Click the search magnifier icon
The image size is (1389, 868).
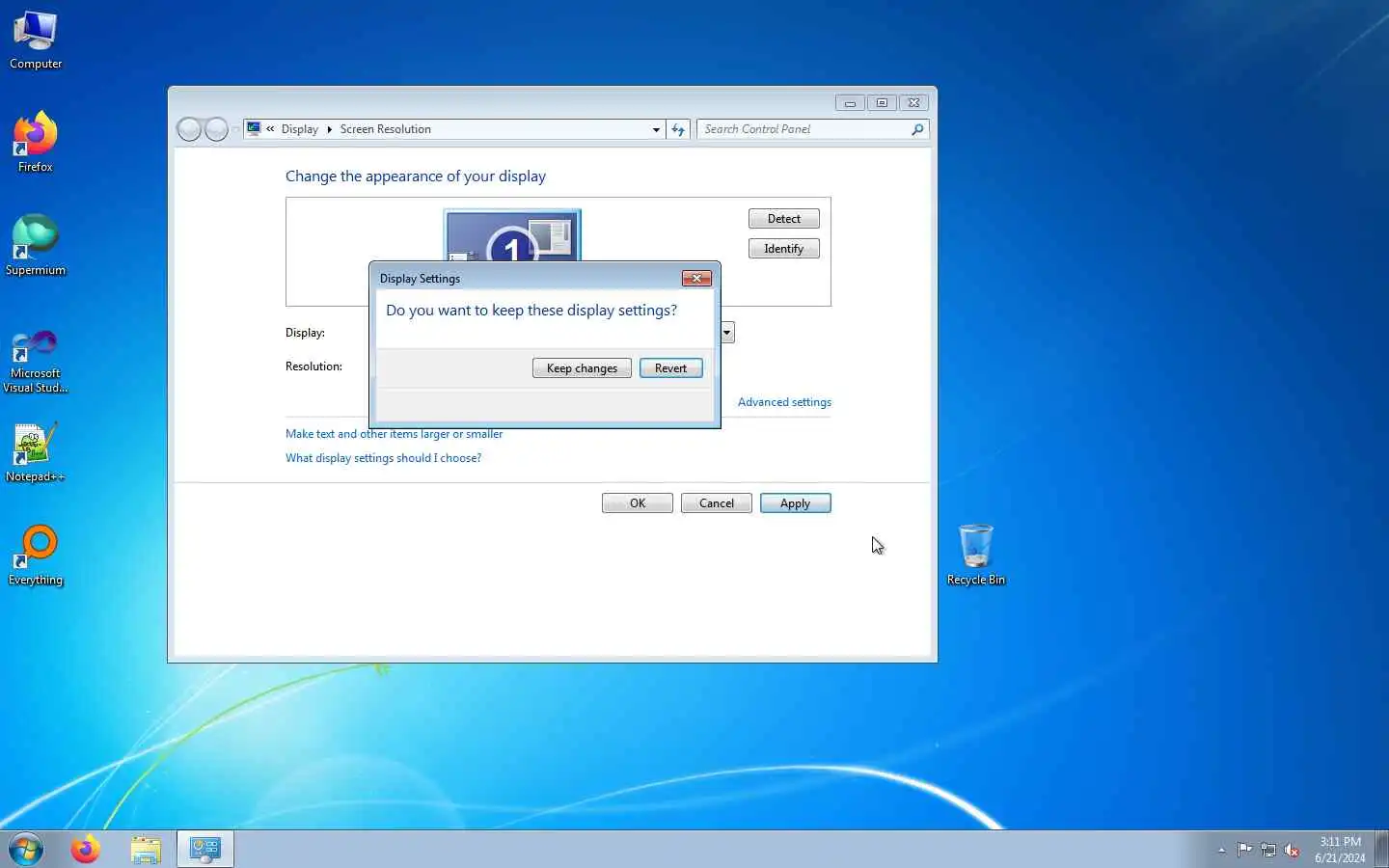(x=917, y=129)
